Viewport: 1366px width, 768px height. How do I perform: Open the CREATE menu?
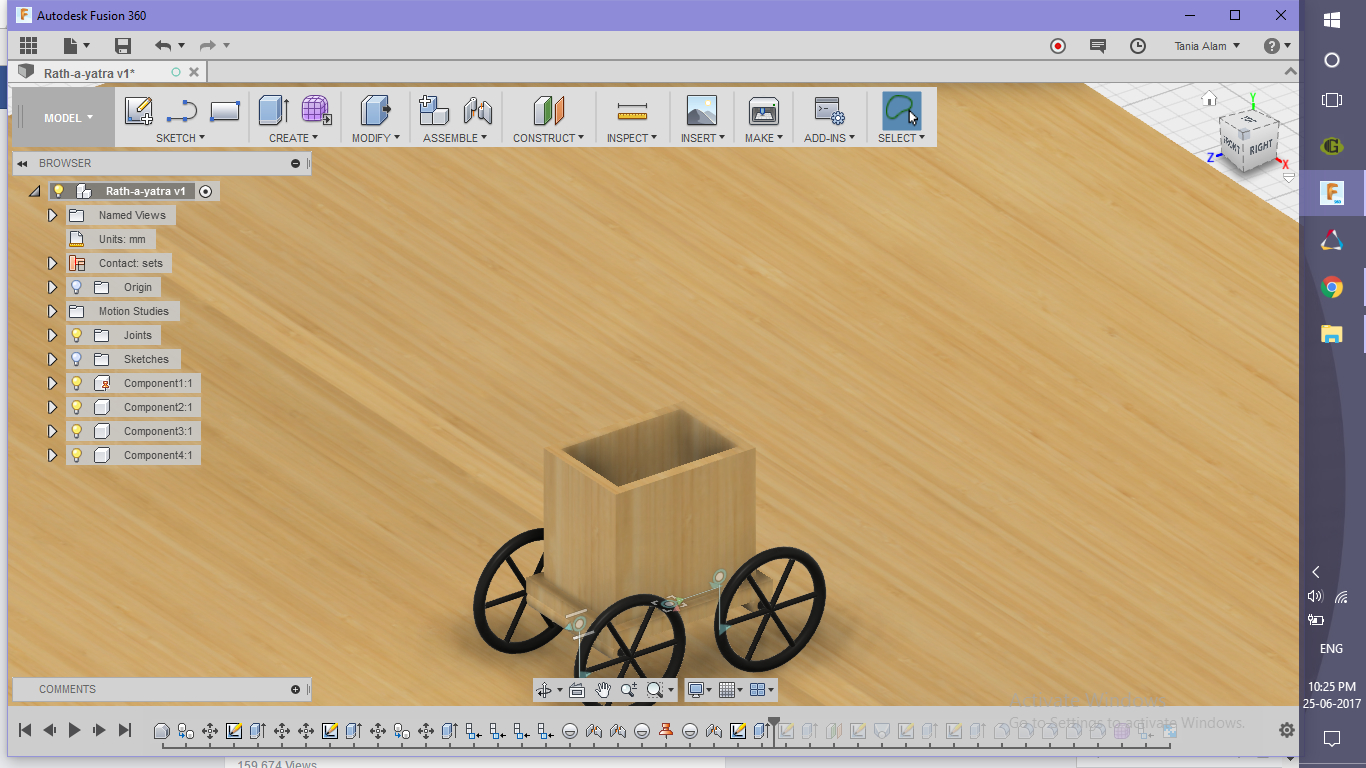[294, 138]
